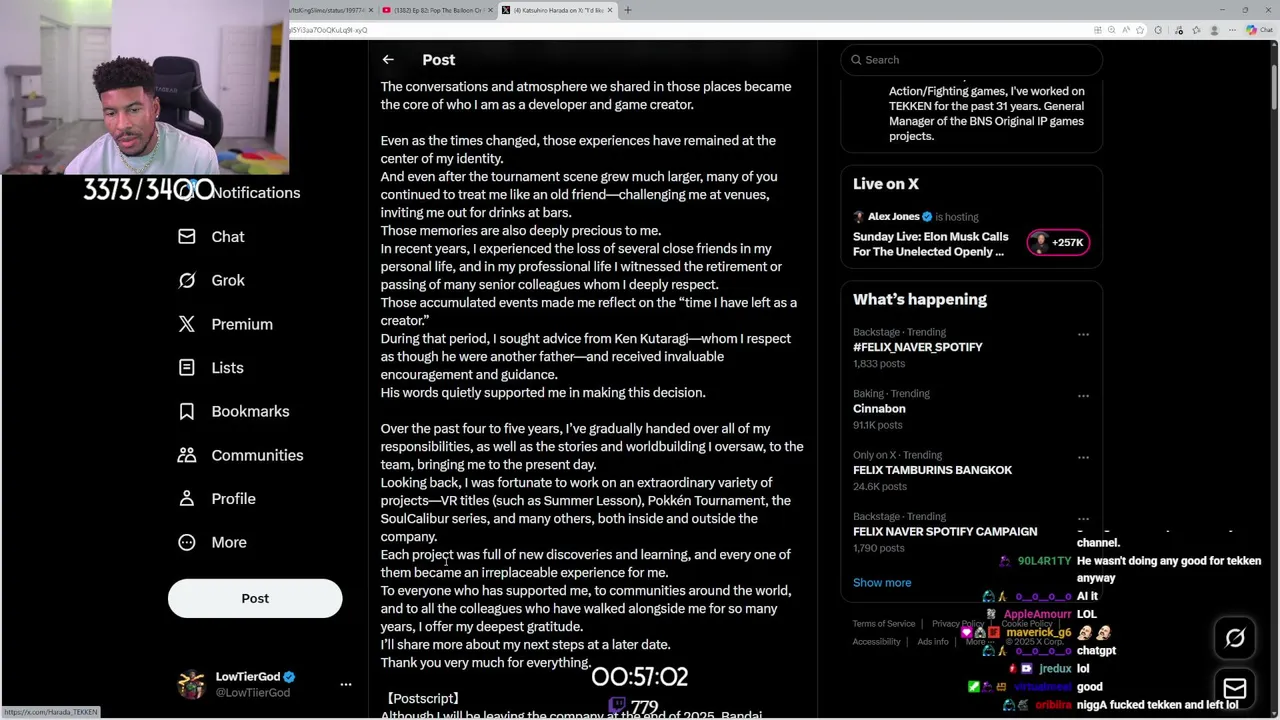Click the AppleAmourr chat username

click(x=1037, y=614)
